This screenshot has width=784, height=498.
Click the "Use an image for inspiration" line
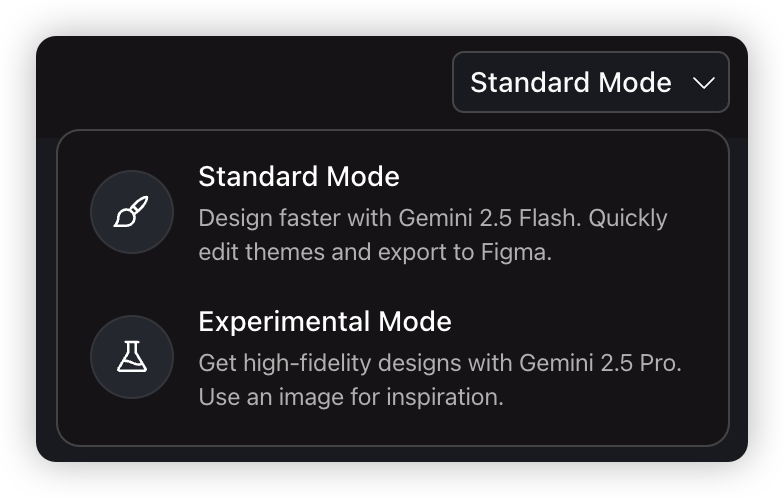click(350, 397)
